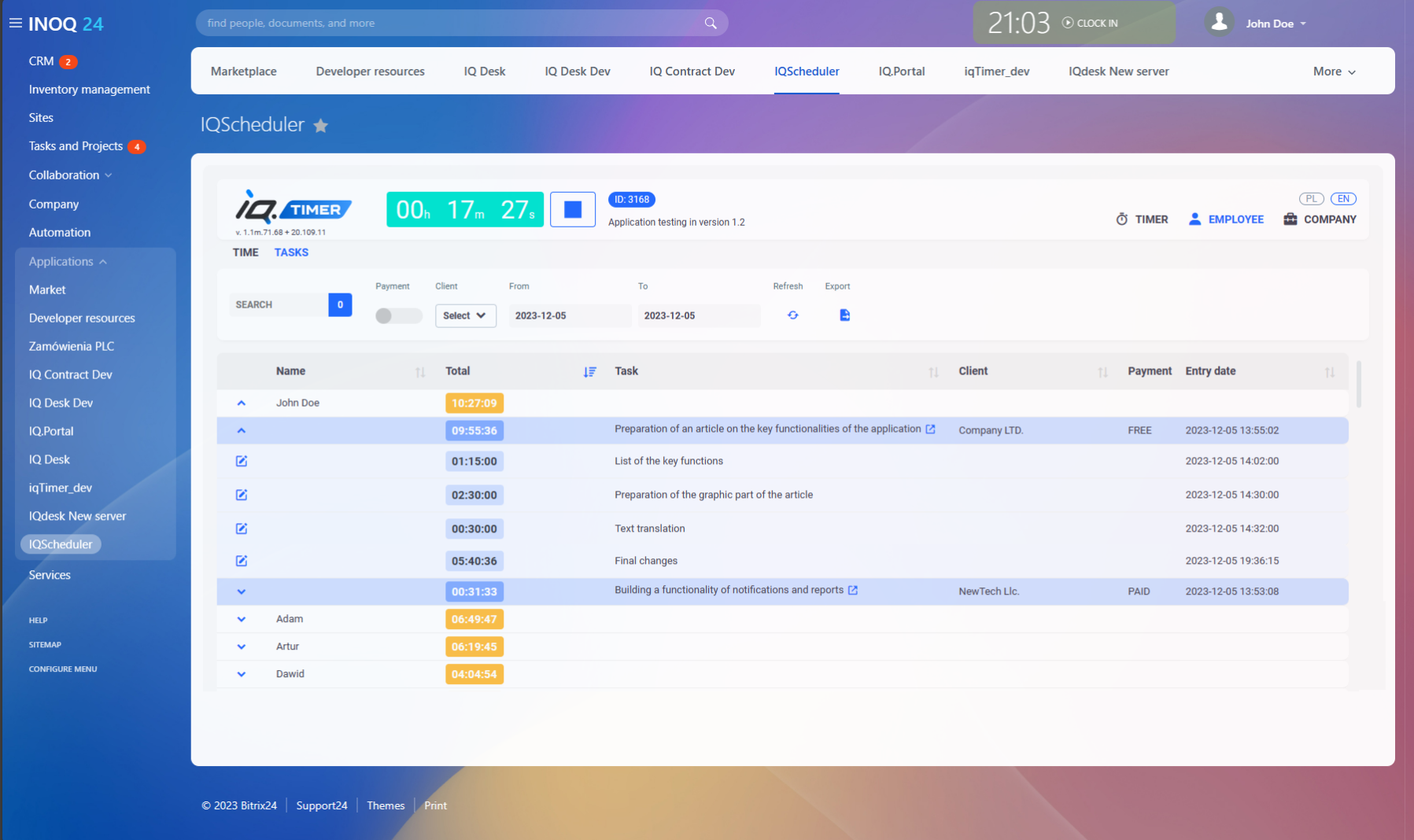Switch to the TASKS tab
This screenshot has height=840, width=1414.
point(291,252)
